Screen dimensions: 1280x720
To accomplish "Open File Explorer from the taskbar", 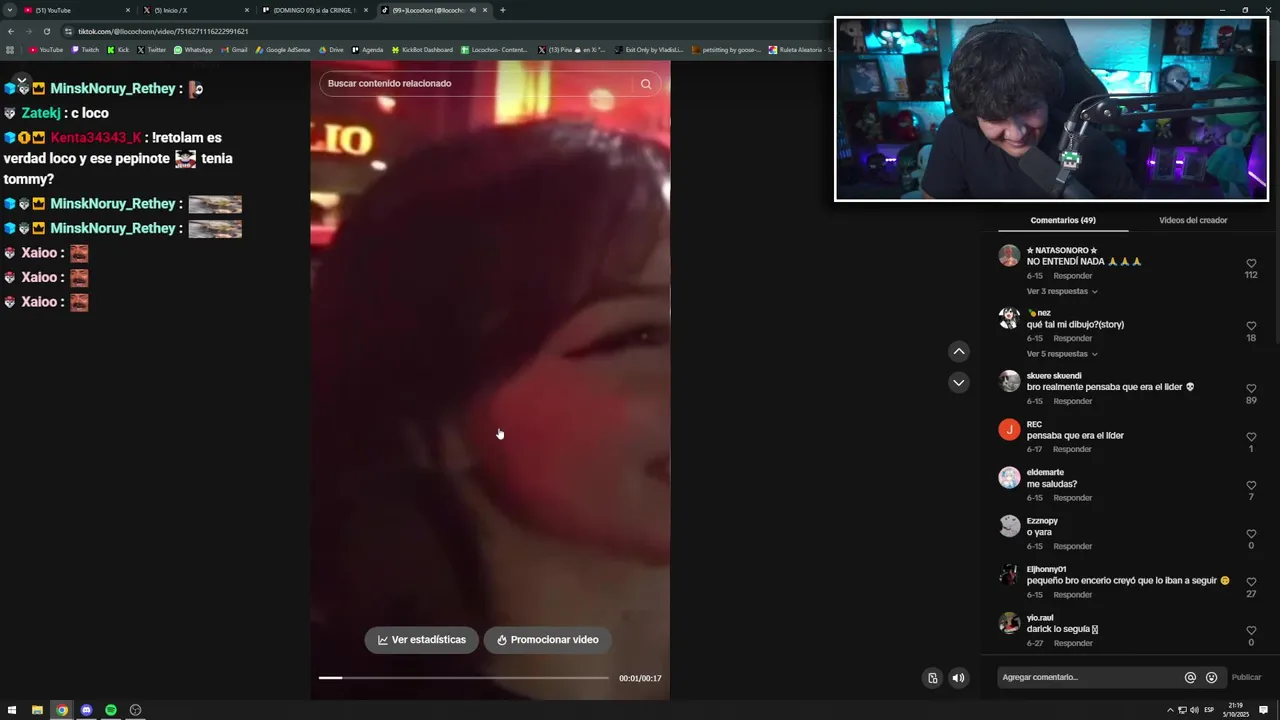I will [x=37, y=710].
